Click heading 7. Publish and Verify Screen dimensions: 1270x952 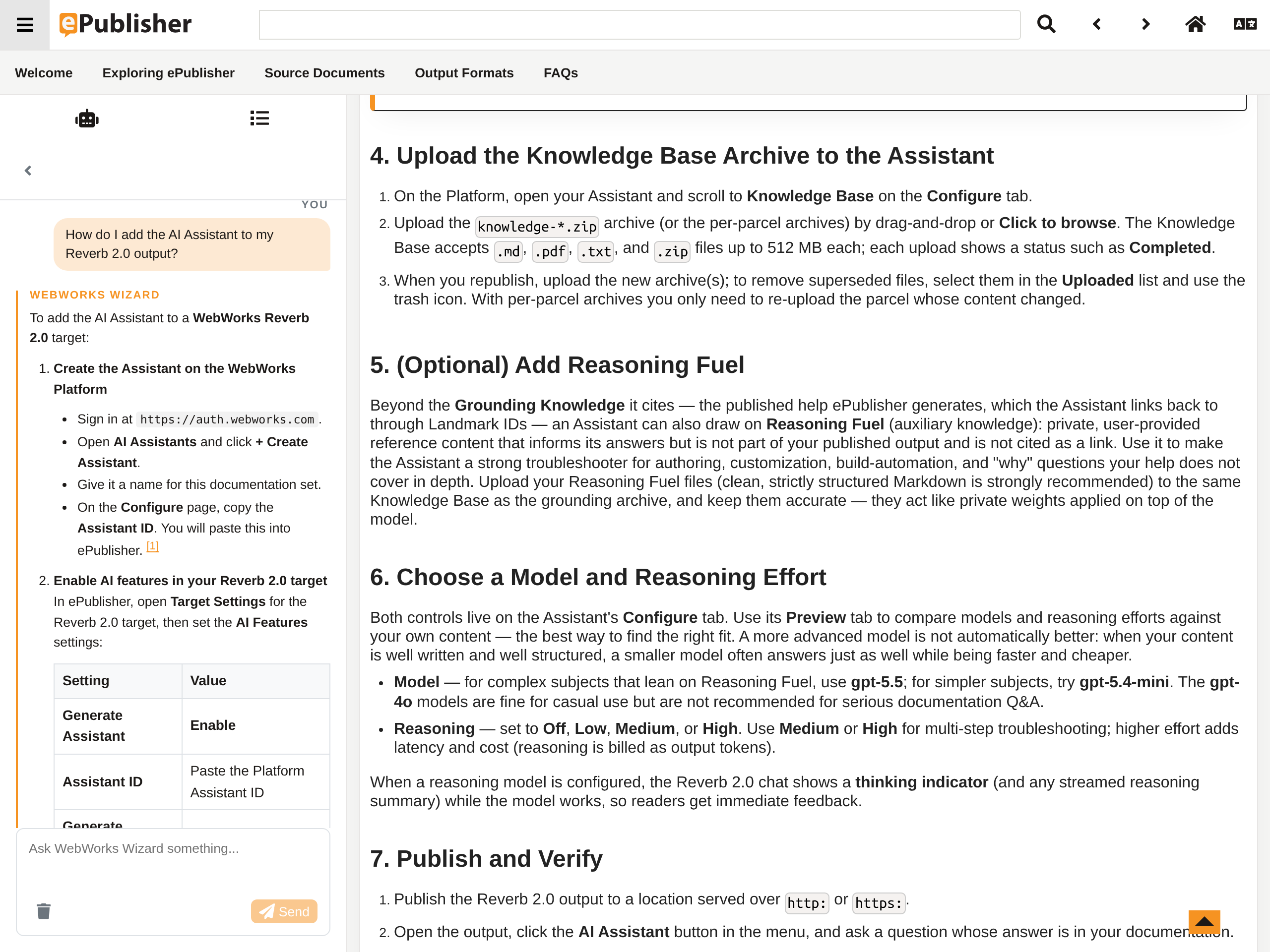[486, 859]
